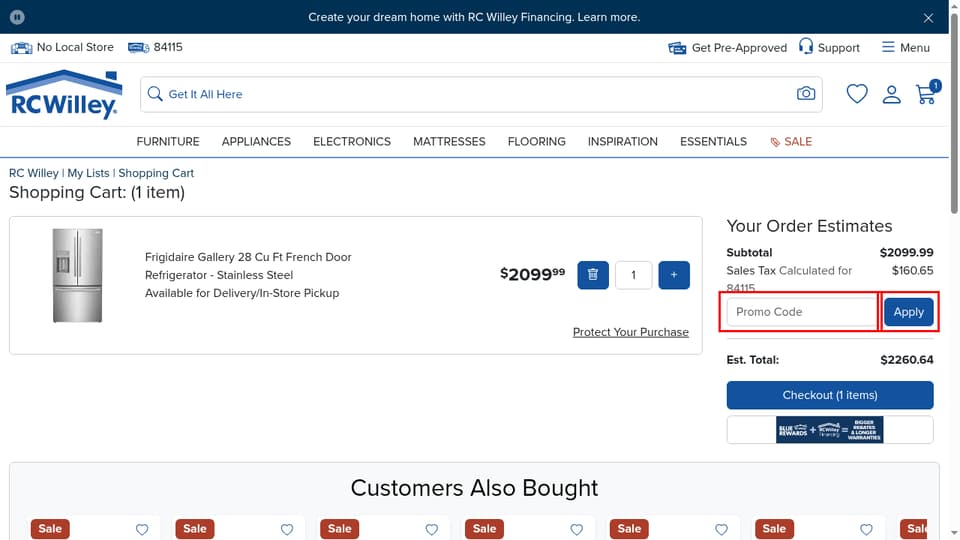Open the Sale menu item
The width and height of the screenshot is (960, 540).
click(x=790, y=141)
